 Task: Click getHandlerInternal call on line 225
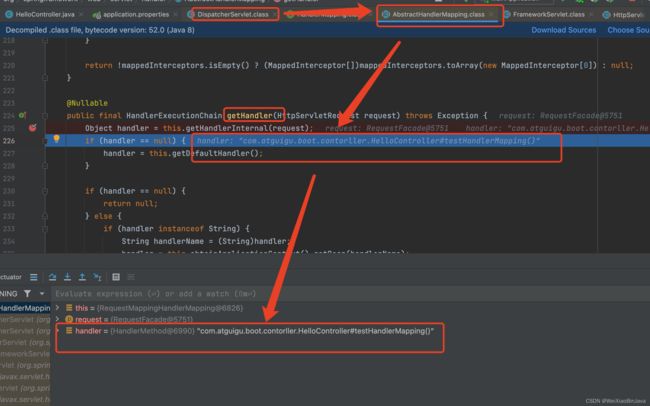coord(226,128)
